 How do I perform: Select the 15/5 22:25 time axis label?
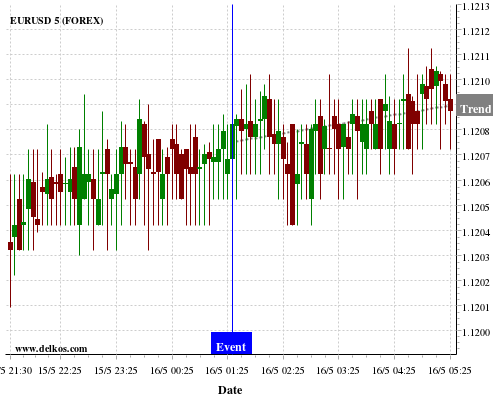coord(60,370)
